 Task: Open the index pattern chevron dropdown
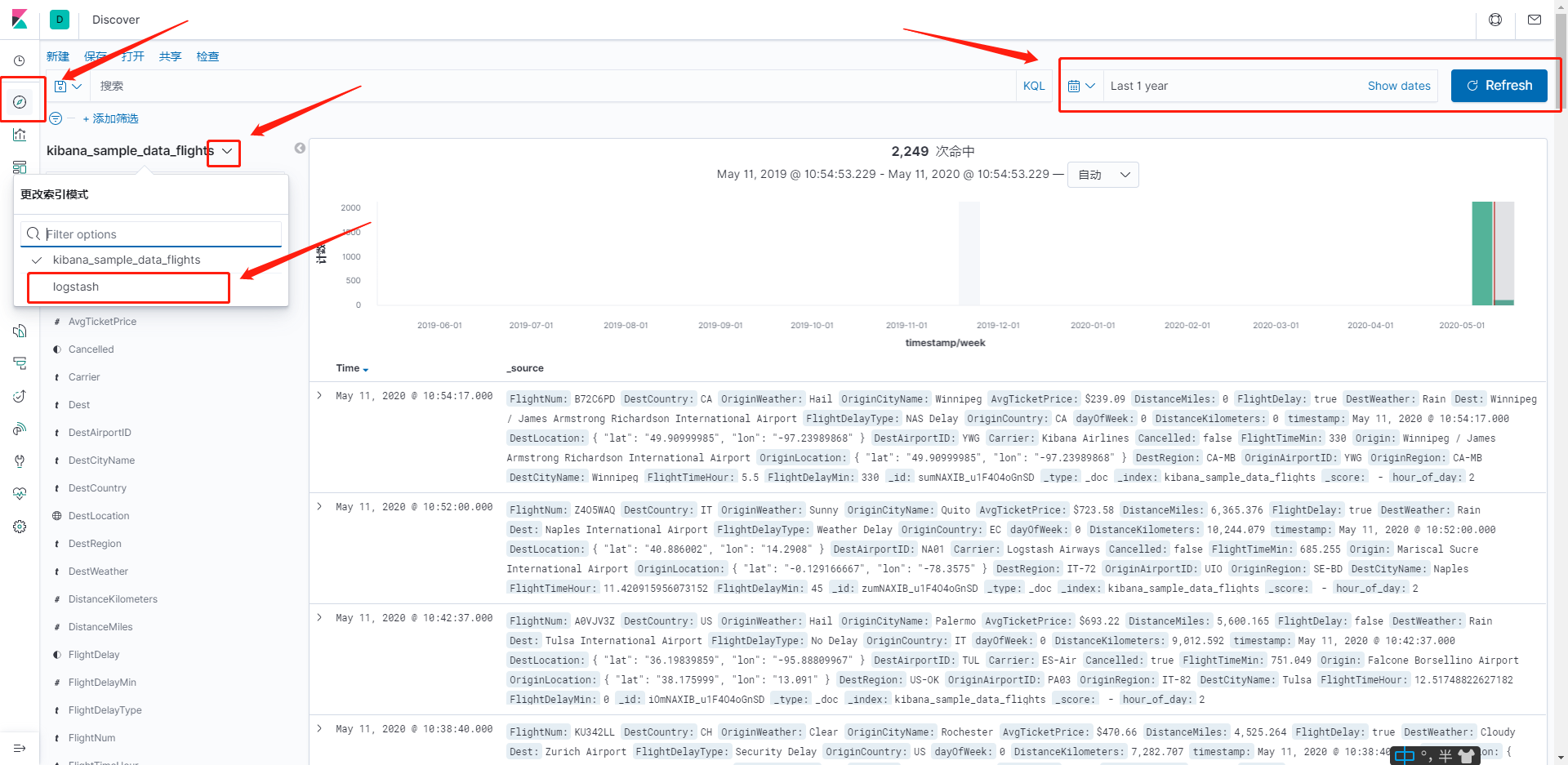(x=226, y=151)
